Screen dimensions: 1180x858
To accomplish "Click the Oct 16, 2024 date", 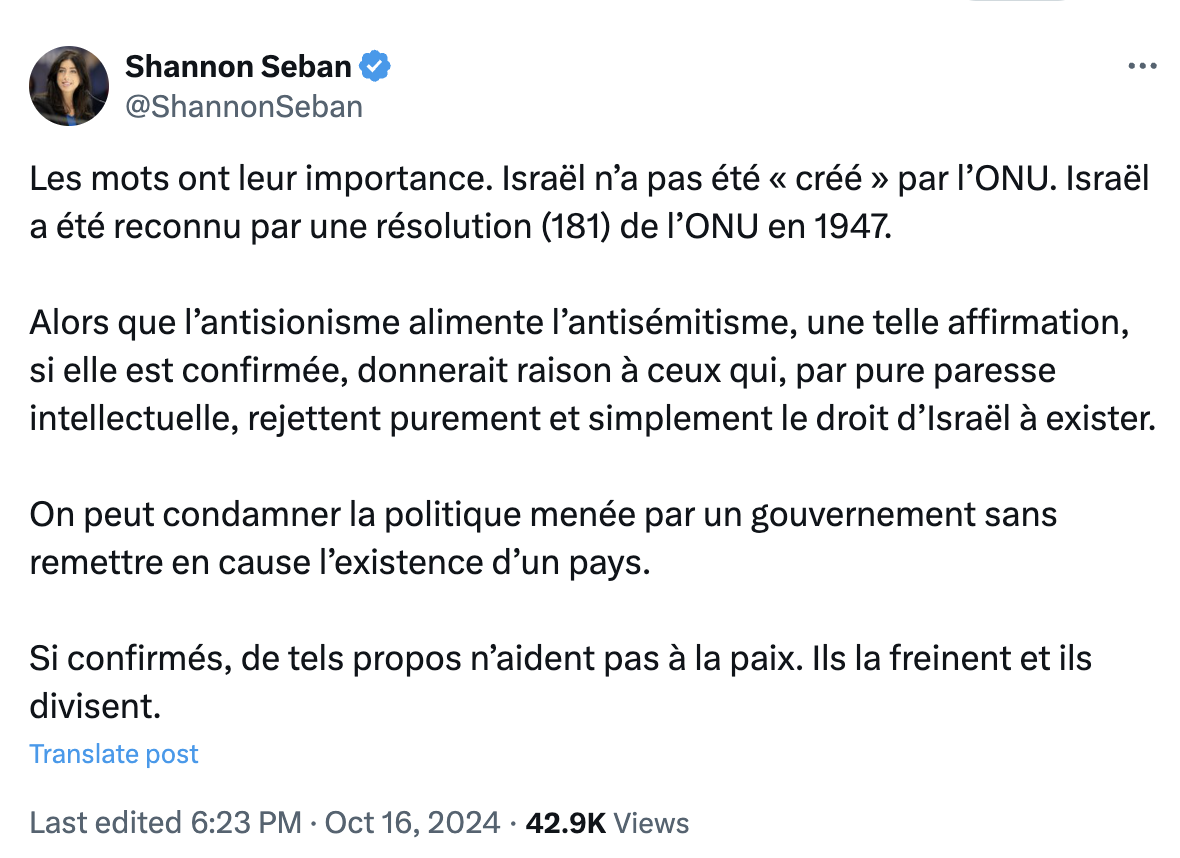I will click(x=412, y=823).
